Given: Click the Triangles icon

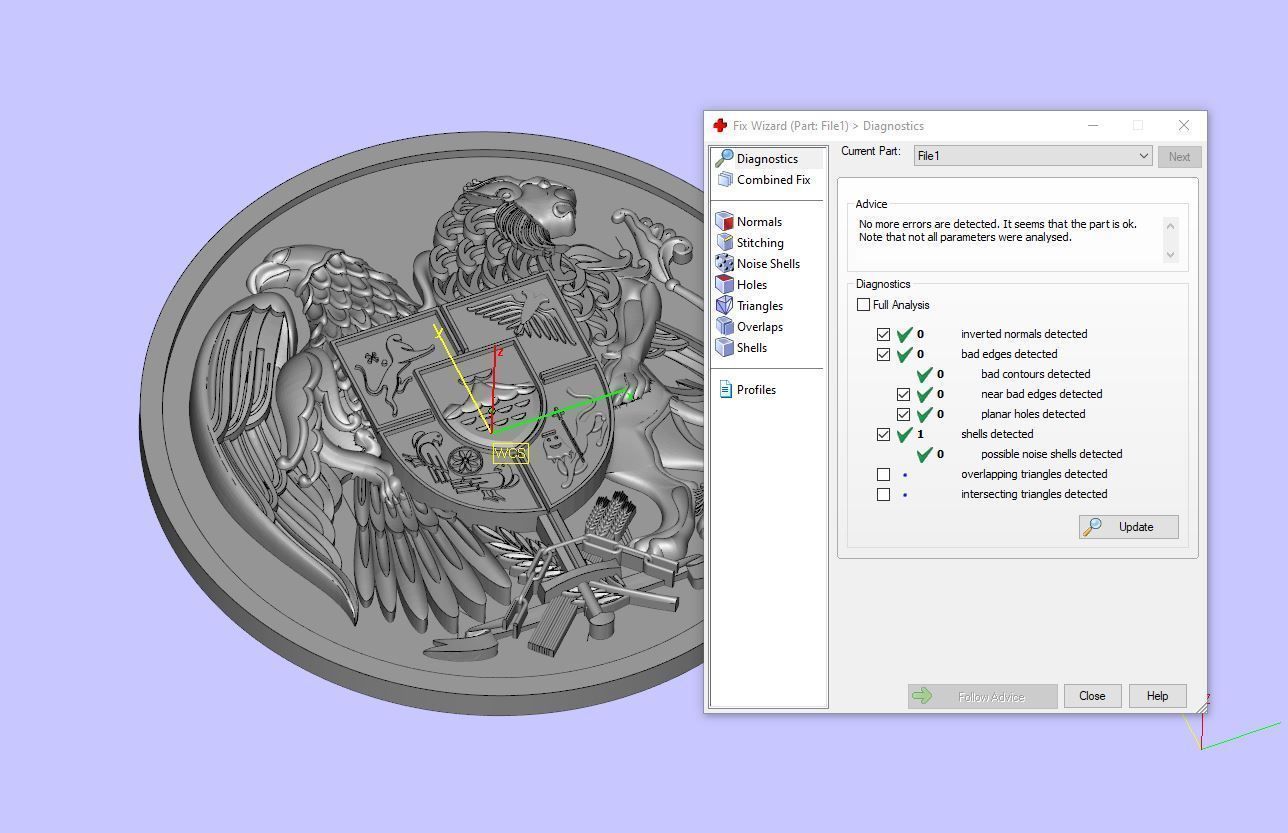Looking at the screenshot, I should (725, 306).
